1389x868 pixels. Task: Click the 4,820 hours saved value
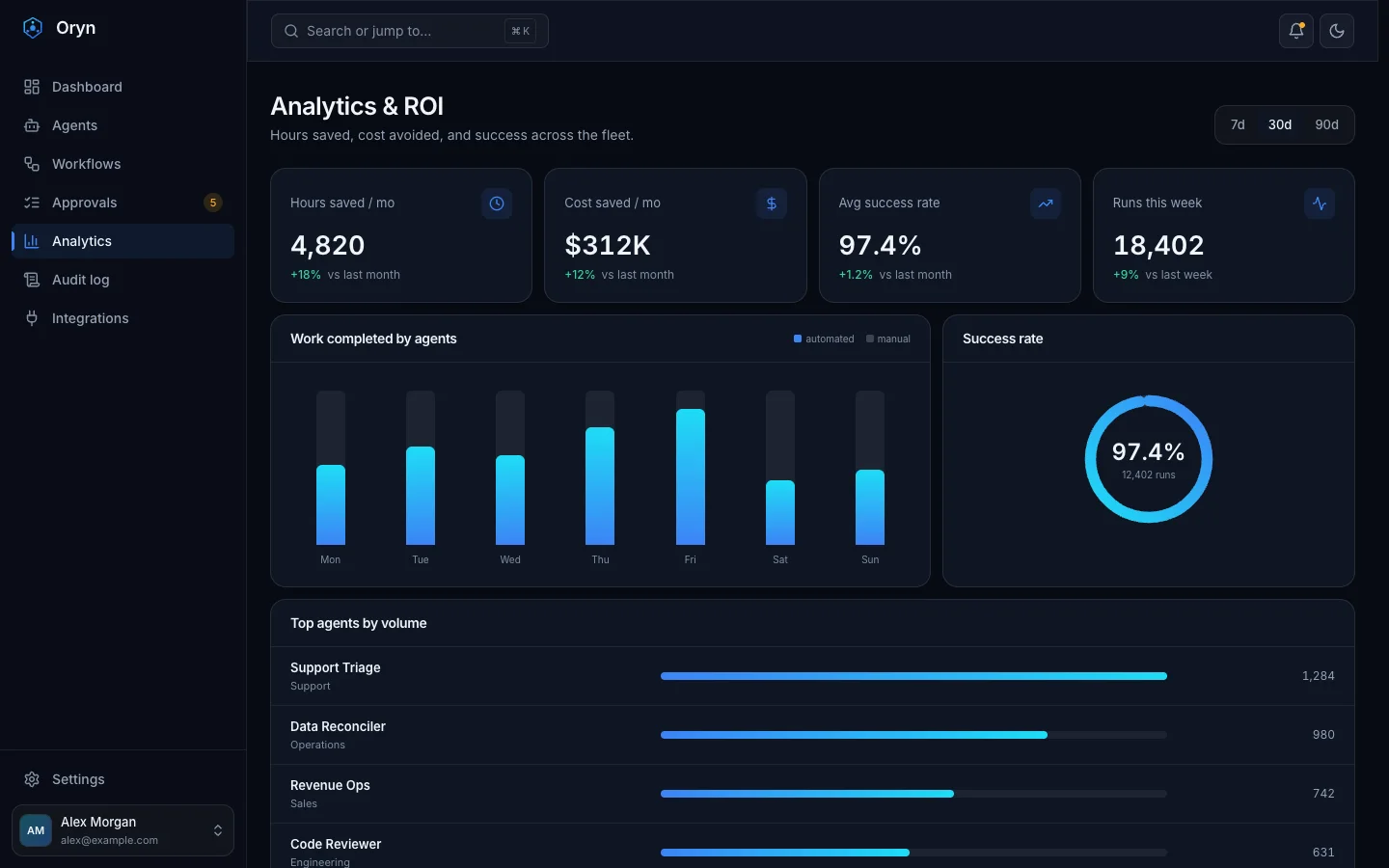[328, 246]
